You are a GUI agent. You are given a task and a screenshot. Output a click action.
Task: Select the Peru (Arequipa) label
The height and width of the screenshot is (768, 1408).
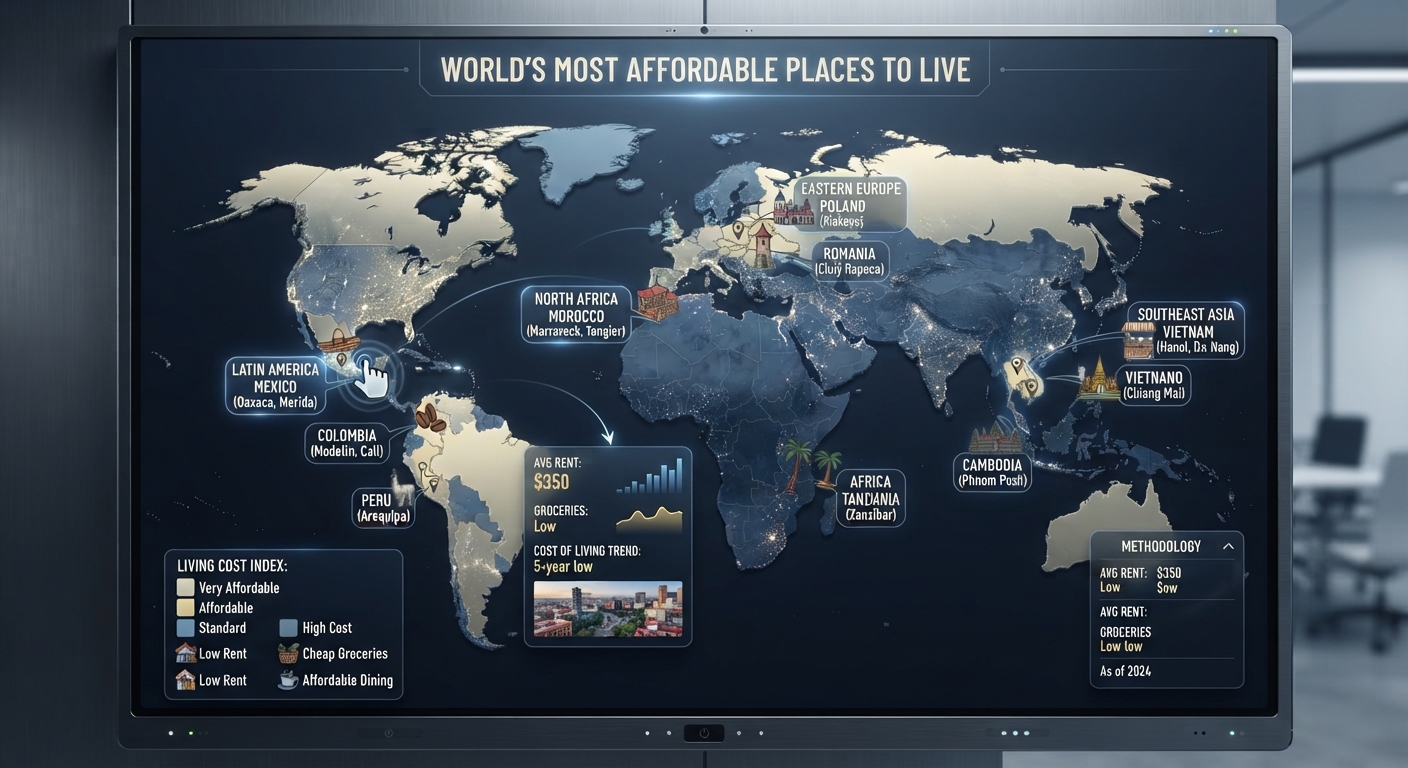384,508
